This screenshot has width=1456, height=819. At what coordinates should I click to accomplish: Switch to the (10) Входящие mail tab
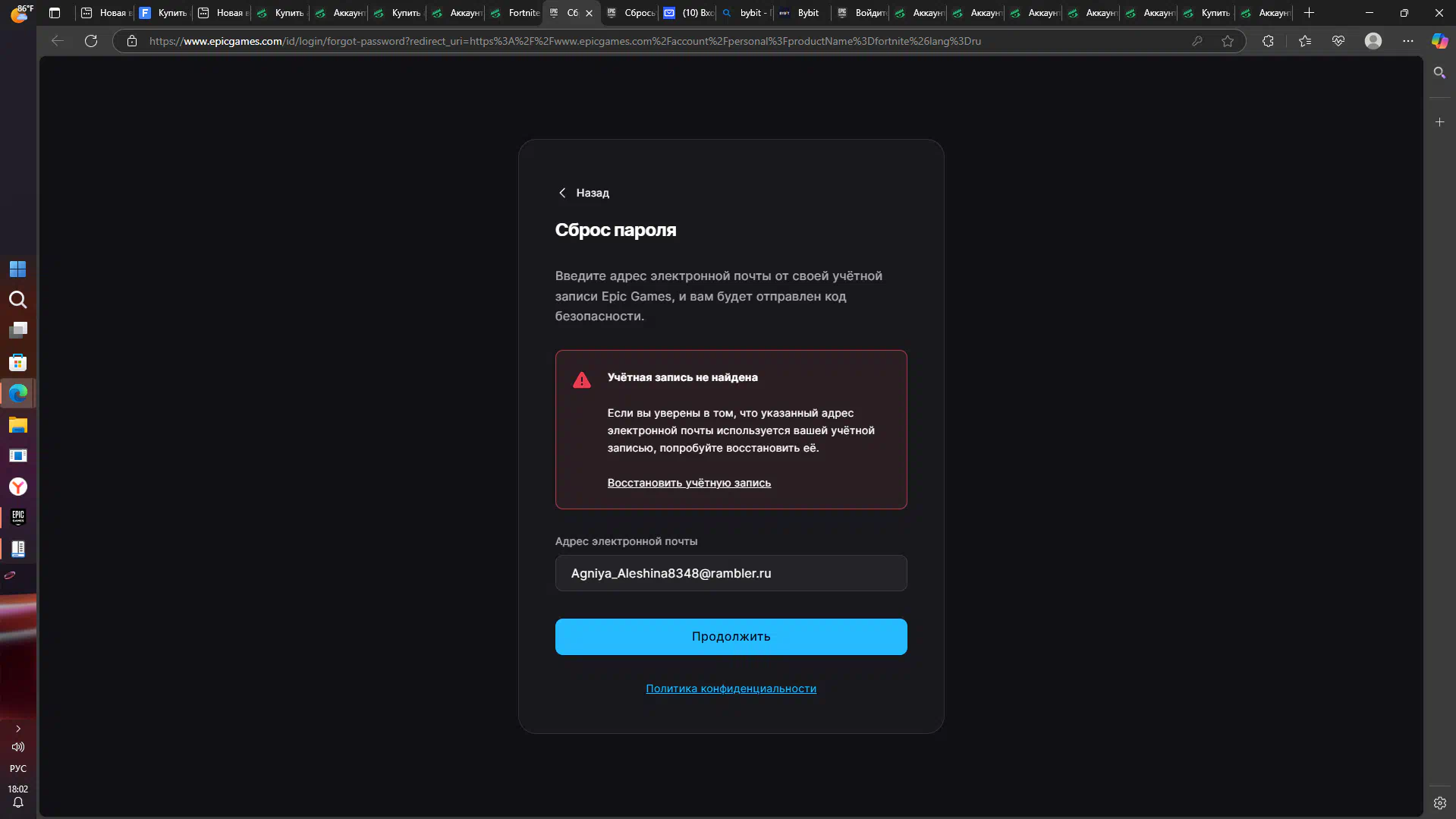(689, 13)
